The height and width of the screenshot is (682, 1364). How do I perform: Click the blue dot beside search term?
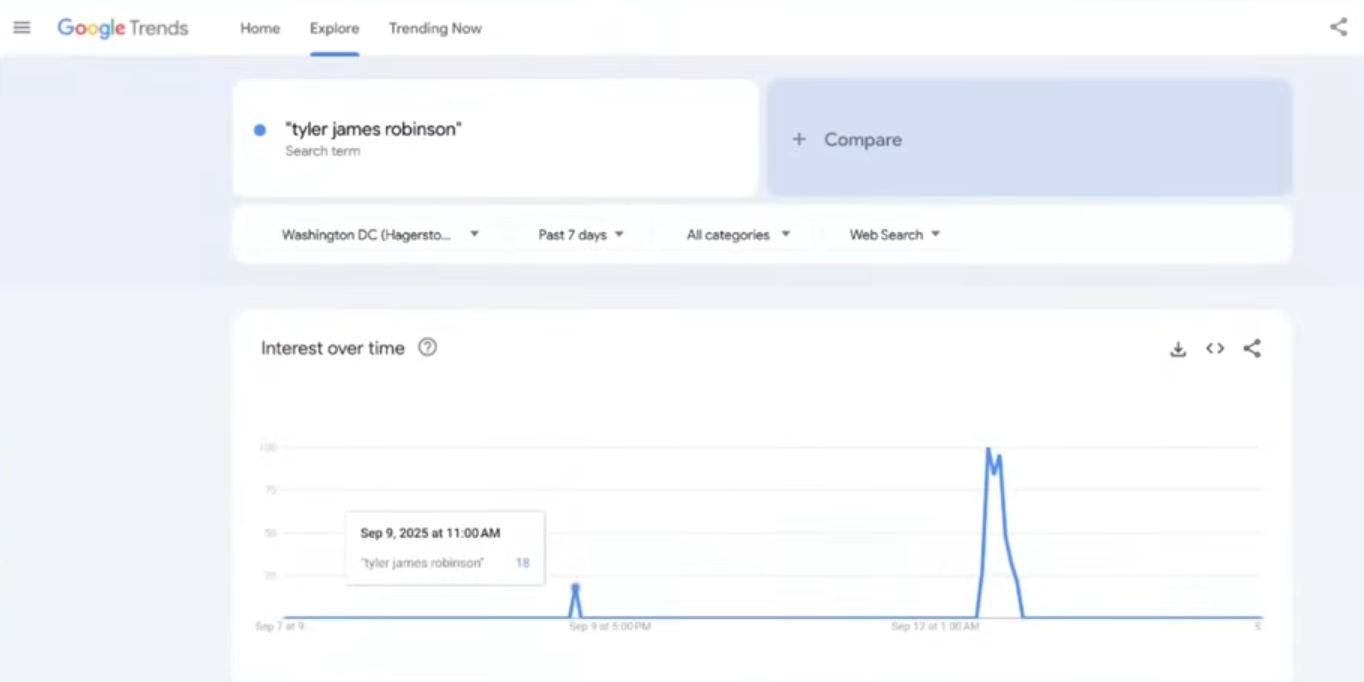260,130
